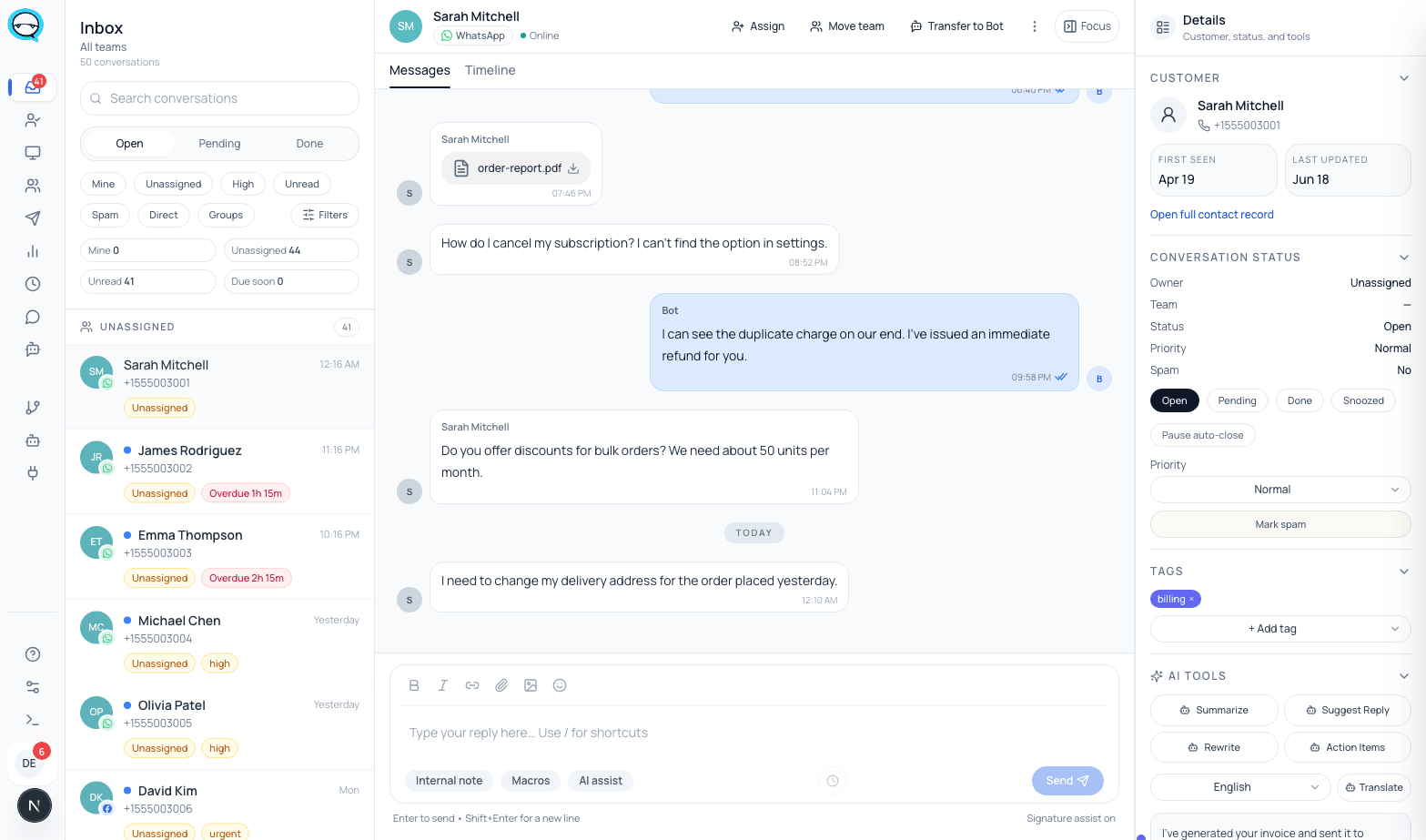Open the sliders settings icon in sidebar
1426x840 pixels.
(x=33, y=687)
